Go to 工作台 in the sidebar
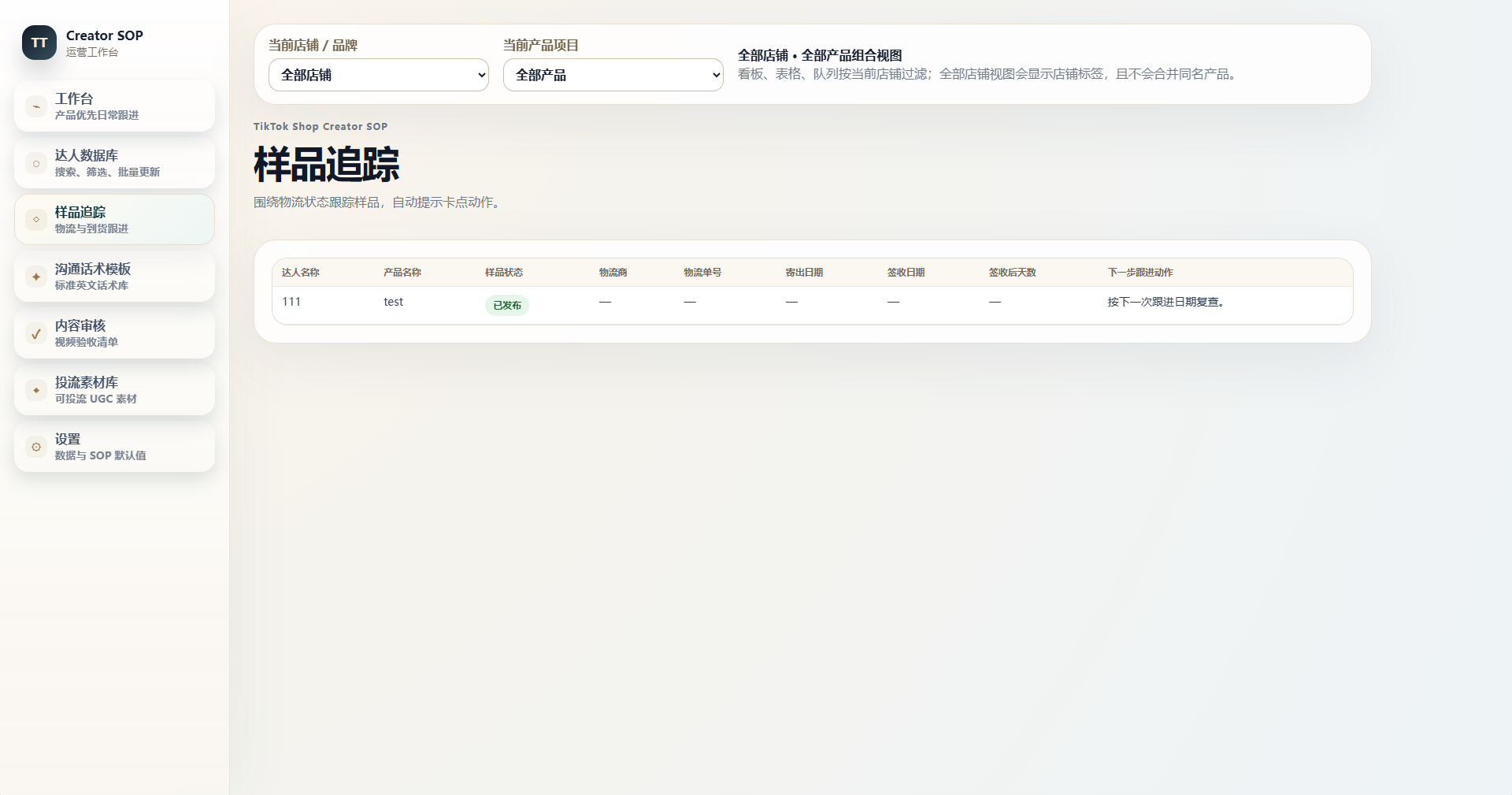Image resolution: width=1512 pixels, height=795 pixels. coord(114,106)
